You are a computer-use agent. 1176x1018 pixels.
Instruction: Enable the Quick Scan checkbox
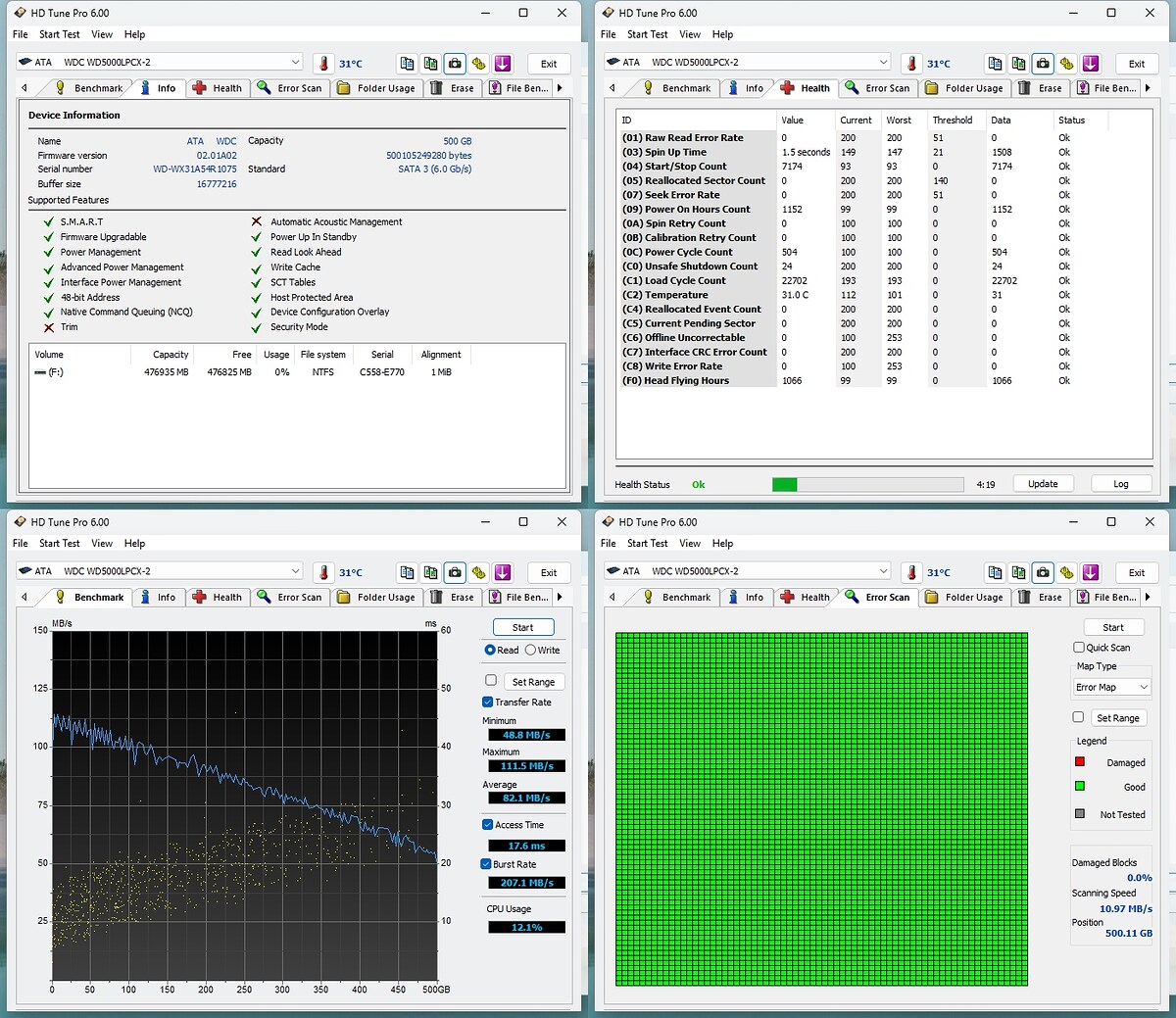click(x=1079, y=647)
